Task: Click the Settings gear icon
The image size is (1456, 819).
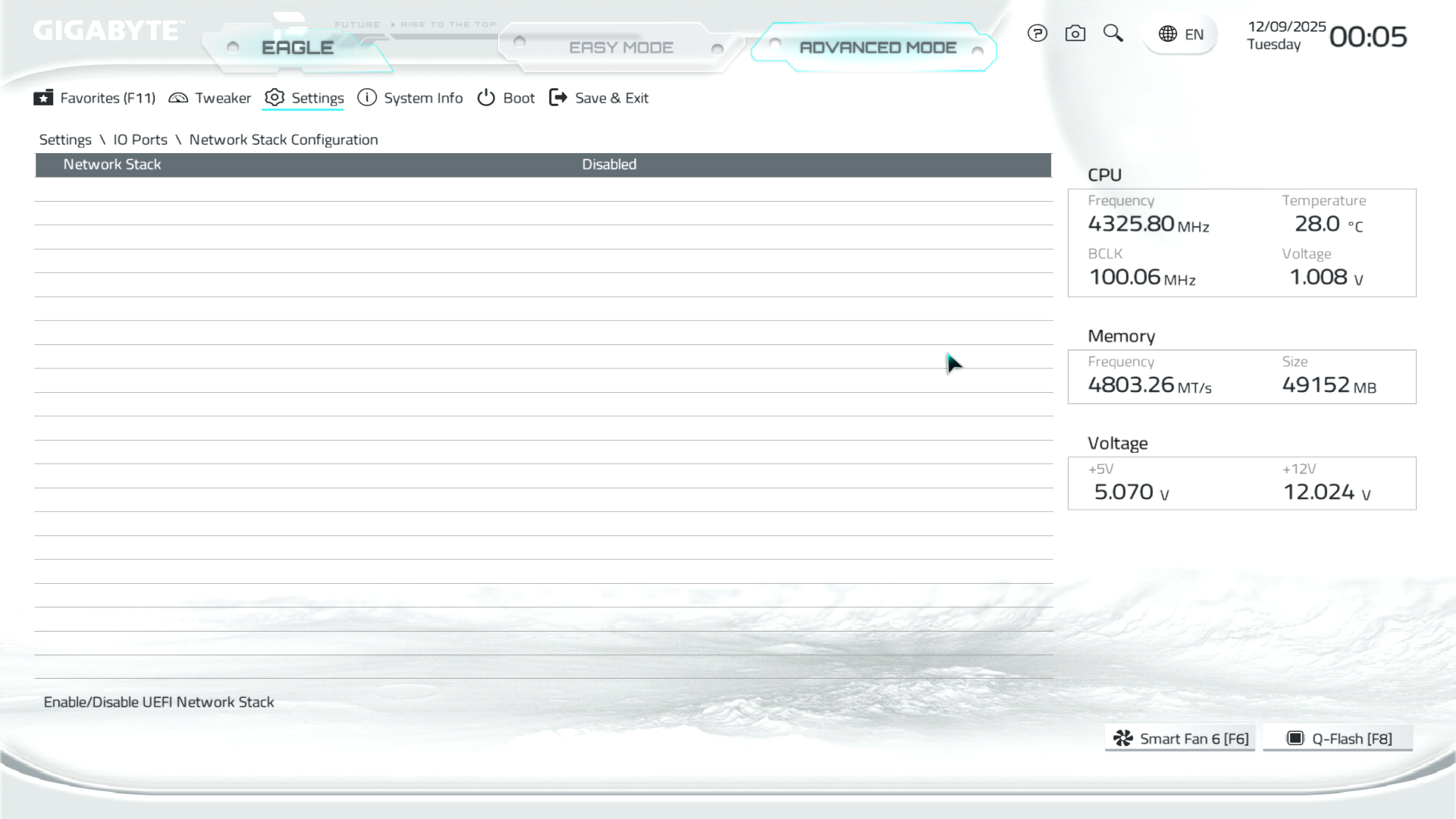Action: [x=275, y=98]
